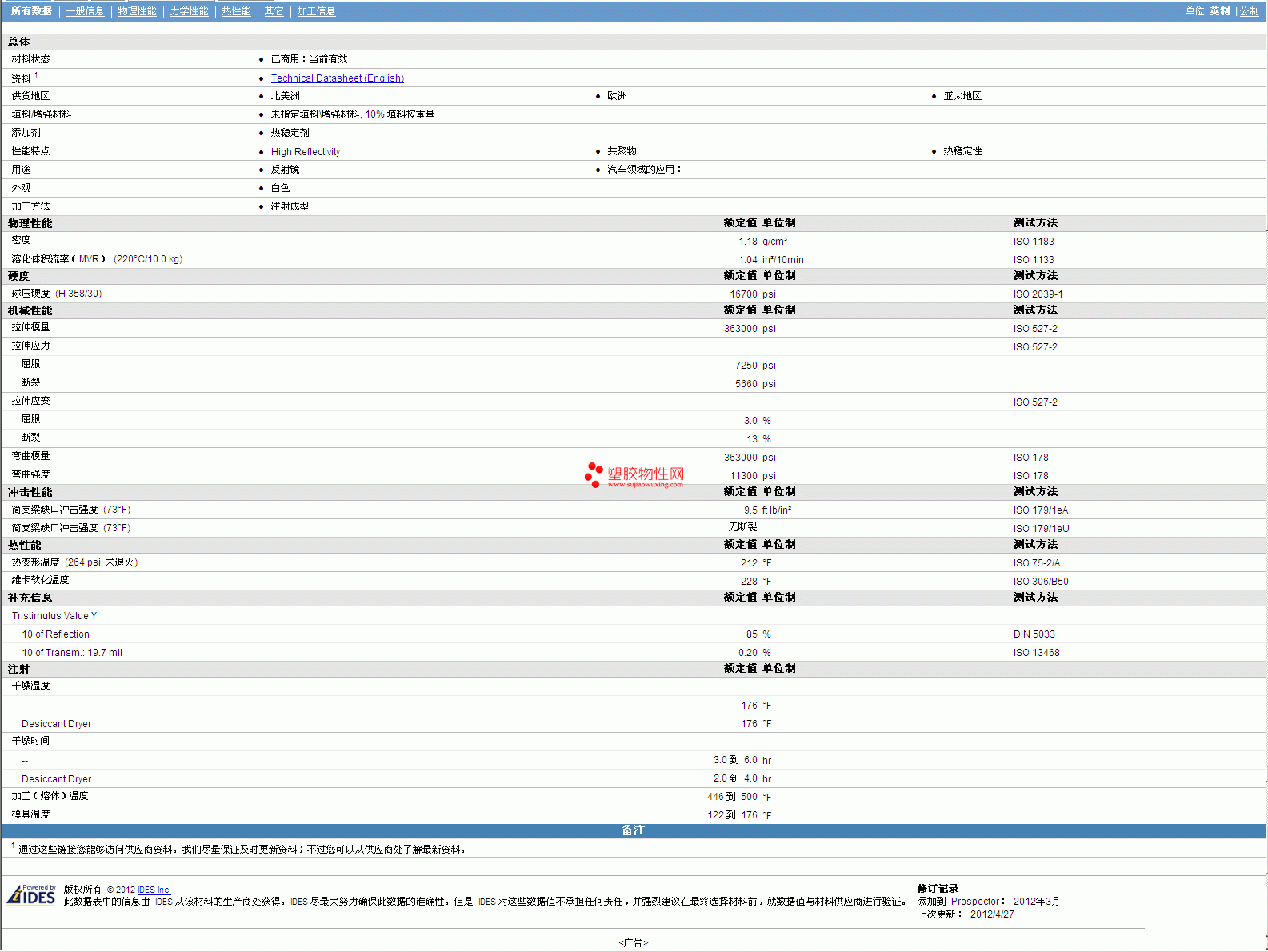Click the 10 of Reflection link
This screenshot has width=1268, height=952.
pos(55,634)
